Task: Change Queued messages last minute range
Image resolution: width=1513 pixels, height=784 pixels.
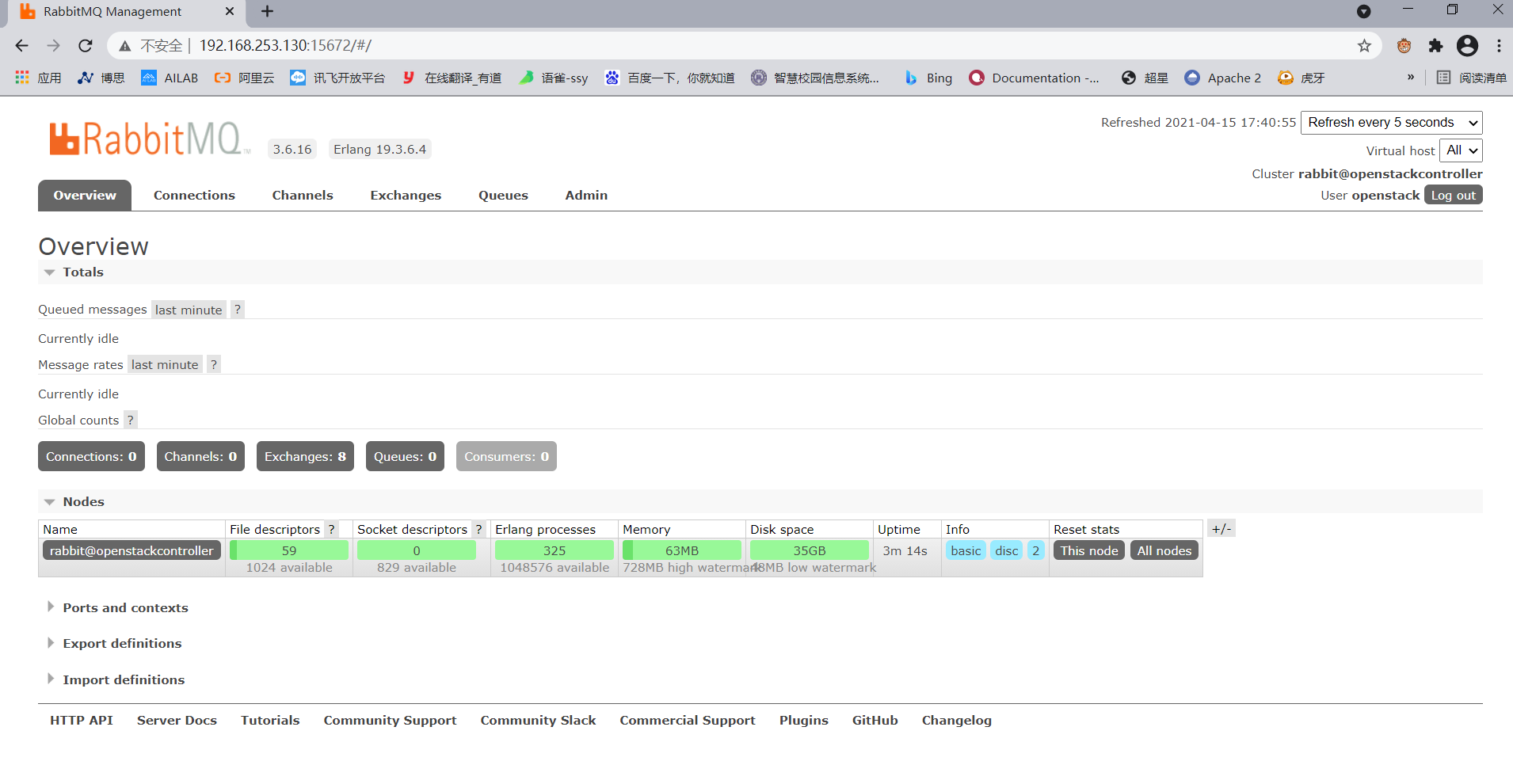Action: [x=189, y=310]
